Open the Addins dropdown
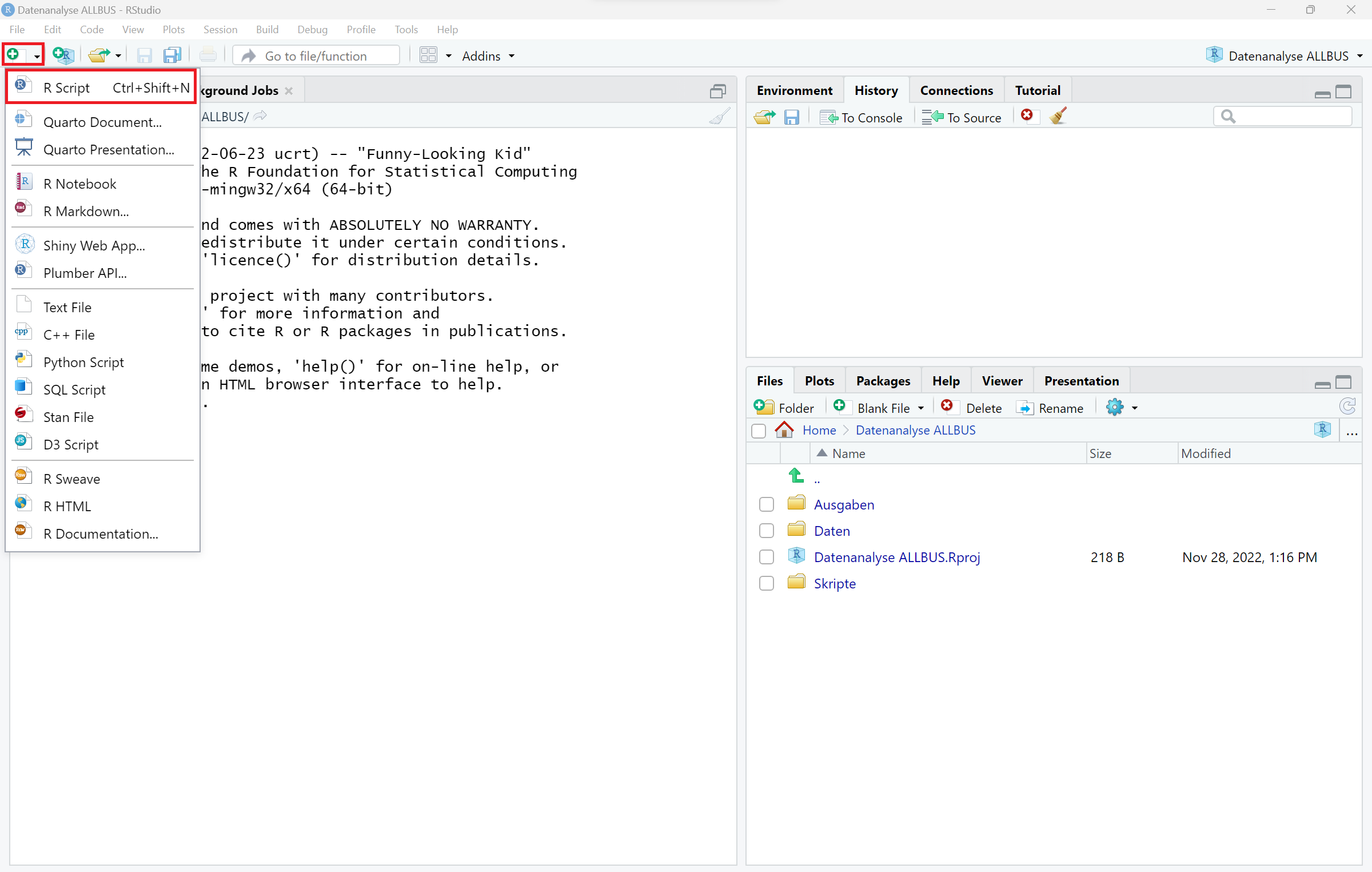This screenshot has height=872, width=1372. pos(488,56)
